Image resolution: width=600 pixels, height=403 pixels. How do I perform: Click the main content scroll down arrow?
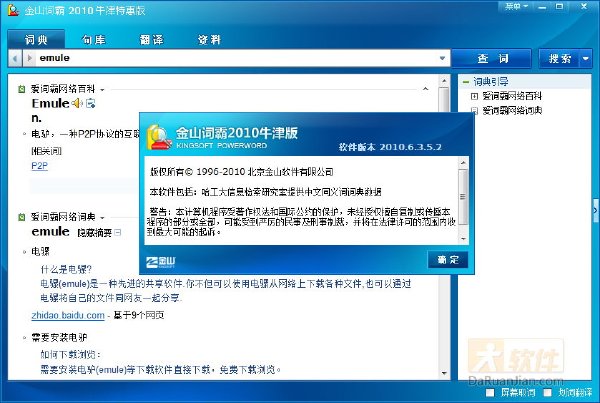[x=444, y=373]
